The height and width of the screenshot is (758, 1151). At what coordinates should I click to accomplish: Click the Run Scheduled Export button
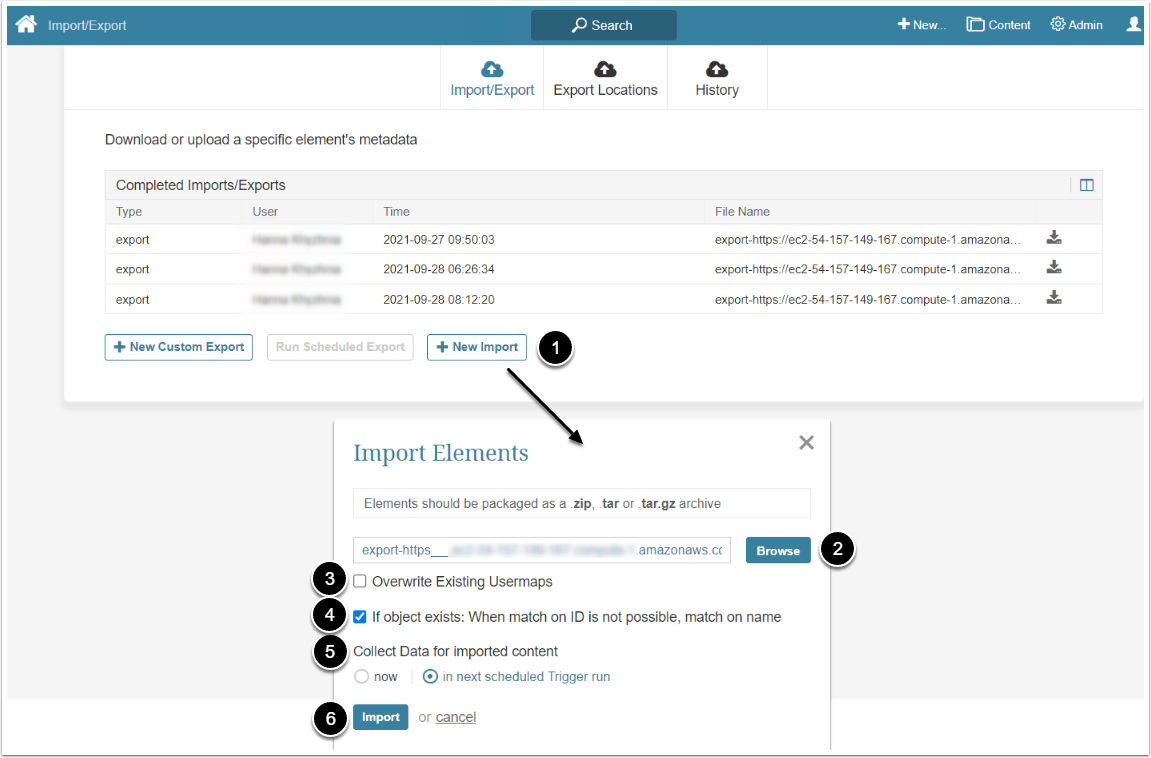click(x=340, y=347)
